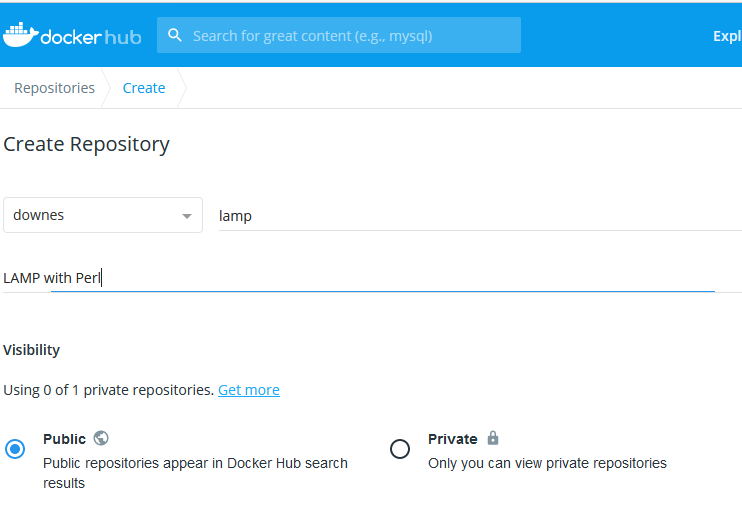Click the Create breadcrumb
Viewport: 742px width, 518px height.
pos(144,88)
